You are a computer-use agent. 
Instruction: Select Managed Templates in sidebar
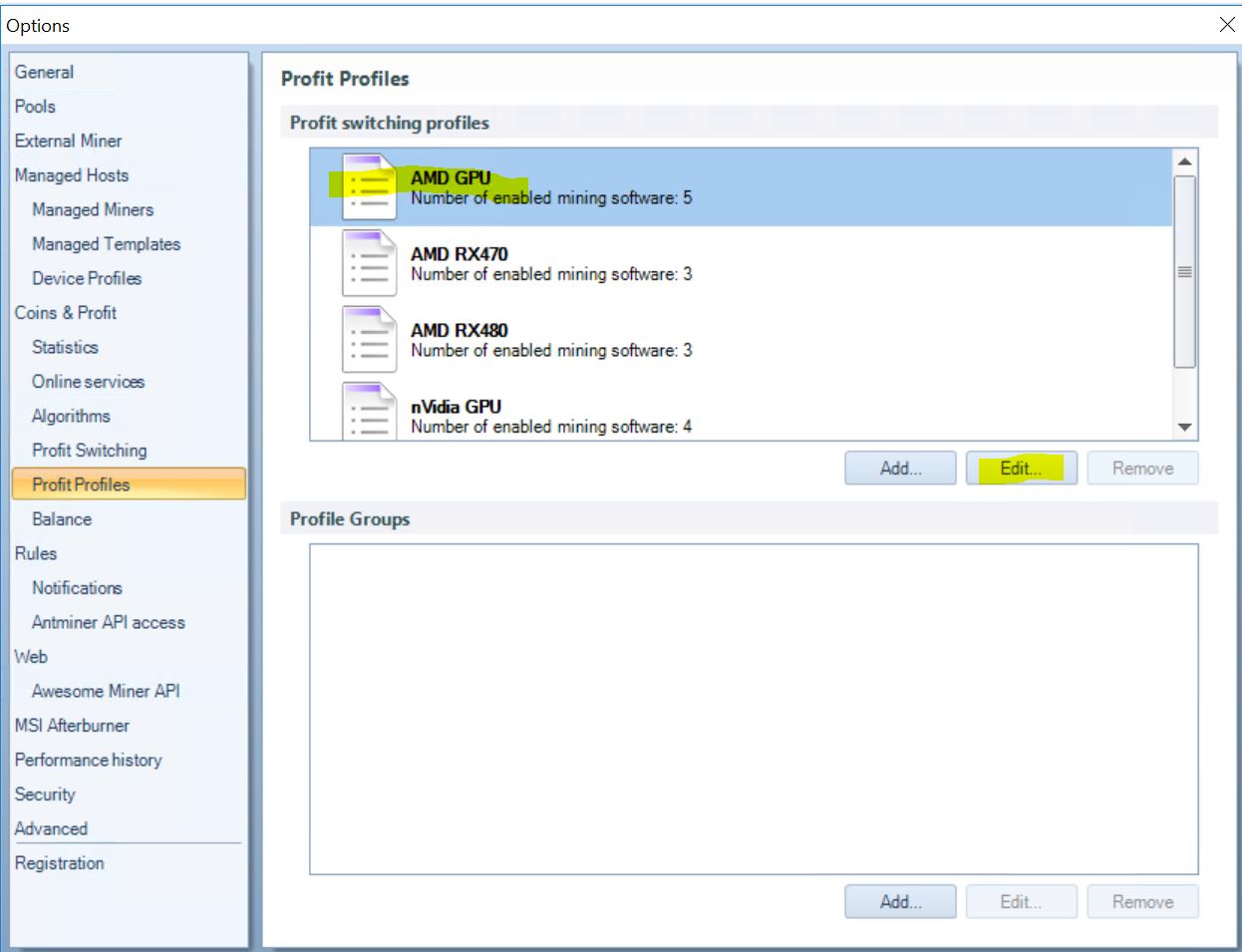point(106,244)
